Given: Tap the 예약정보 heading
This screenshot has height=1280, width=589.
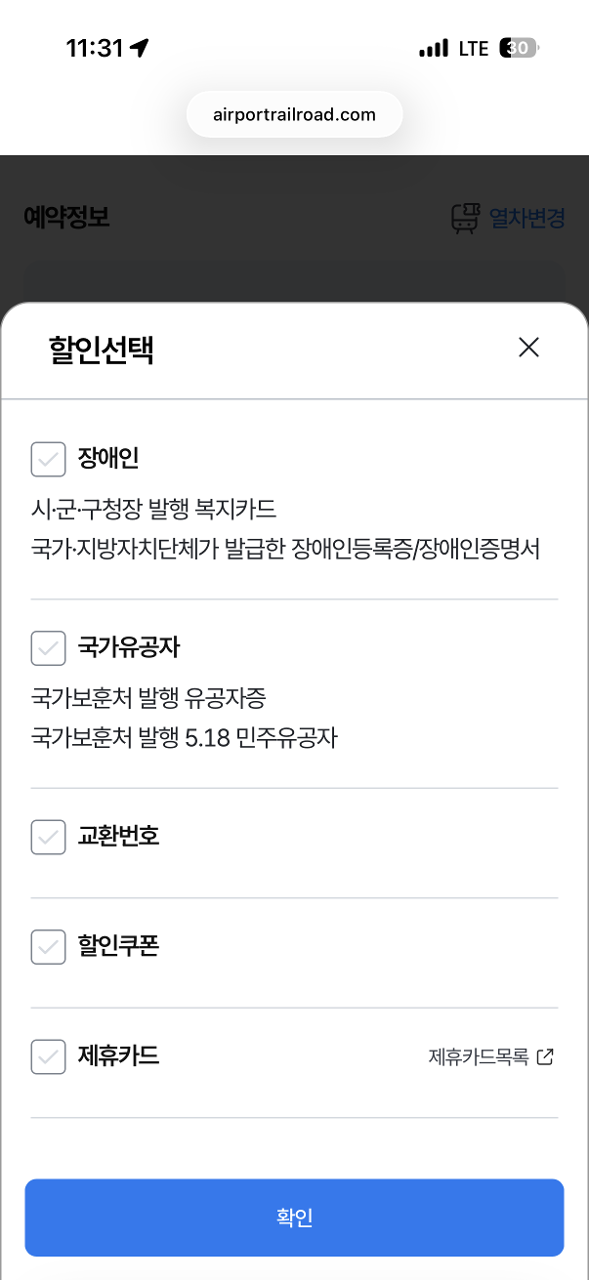Looking at the screenshot, I should point(67,217).
